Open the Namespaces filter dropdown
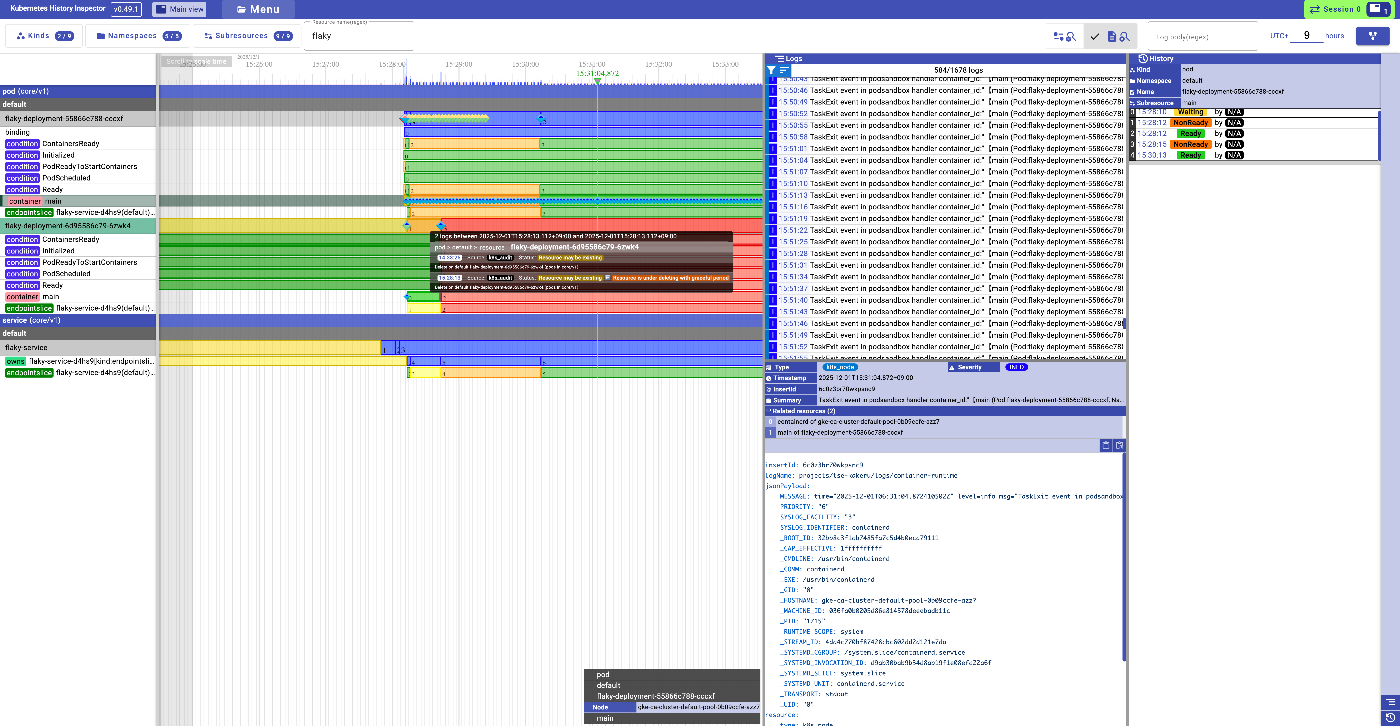Image resolution: width=1400 pixels, height=726 pixels. pyautogui.click(x=138, y=36)
